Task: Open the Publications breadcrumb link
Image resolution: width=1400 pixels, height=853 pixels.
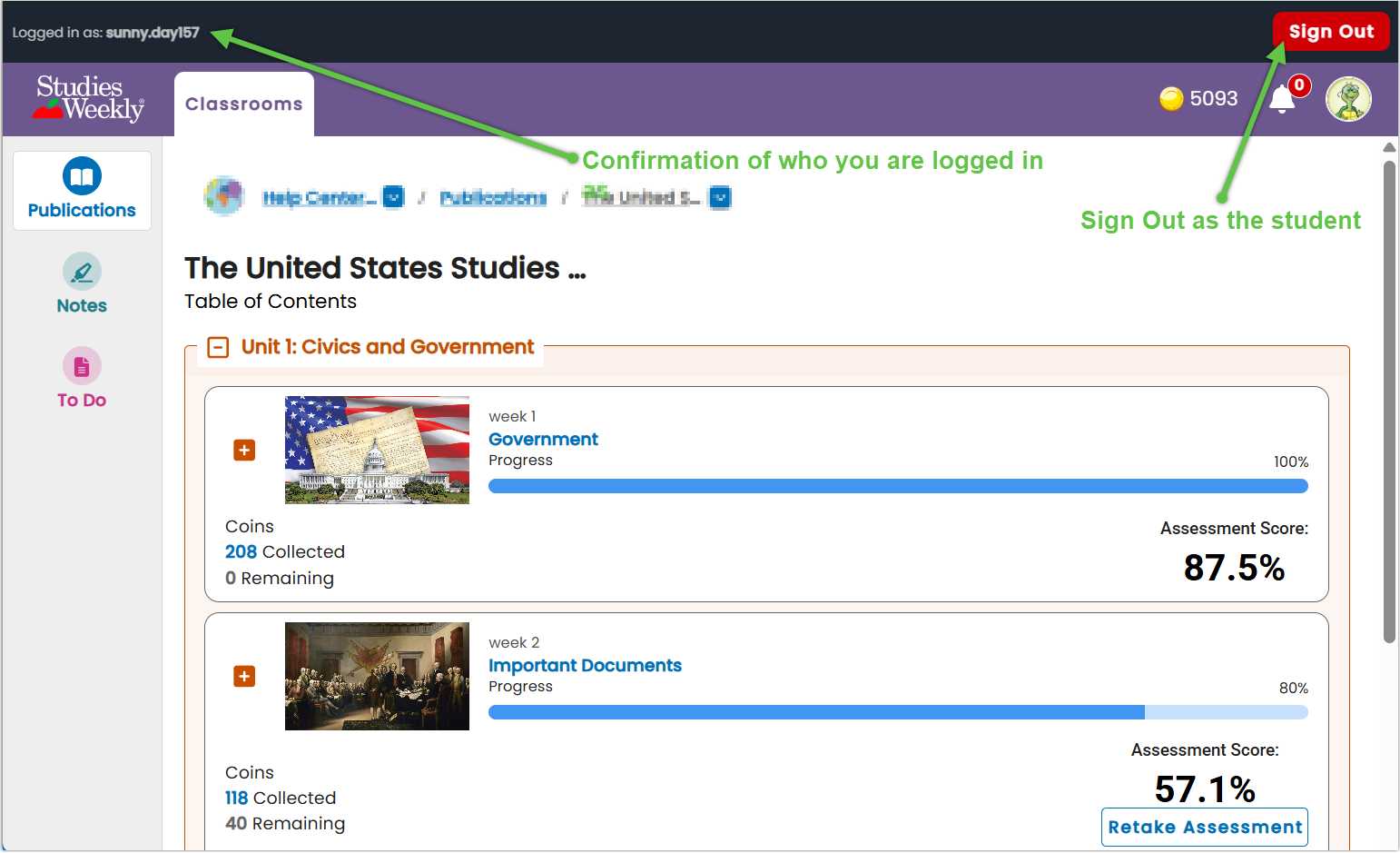Action: click(492, 197)
